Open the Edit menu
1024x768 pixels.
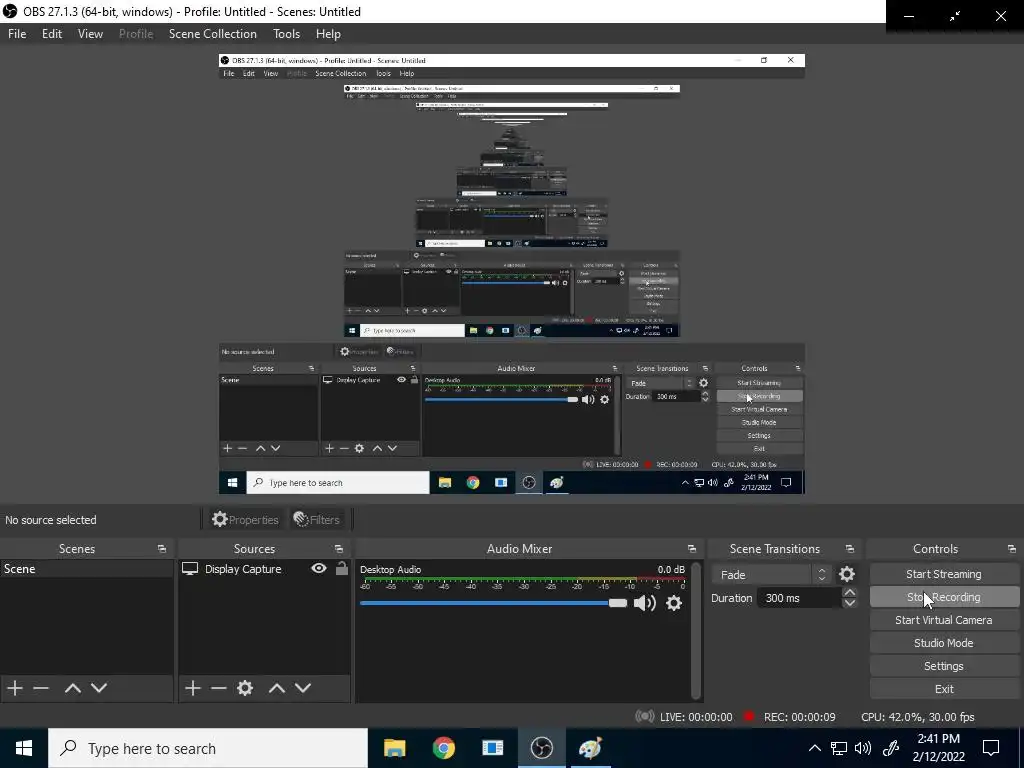pos(52,34)
